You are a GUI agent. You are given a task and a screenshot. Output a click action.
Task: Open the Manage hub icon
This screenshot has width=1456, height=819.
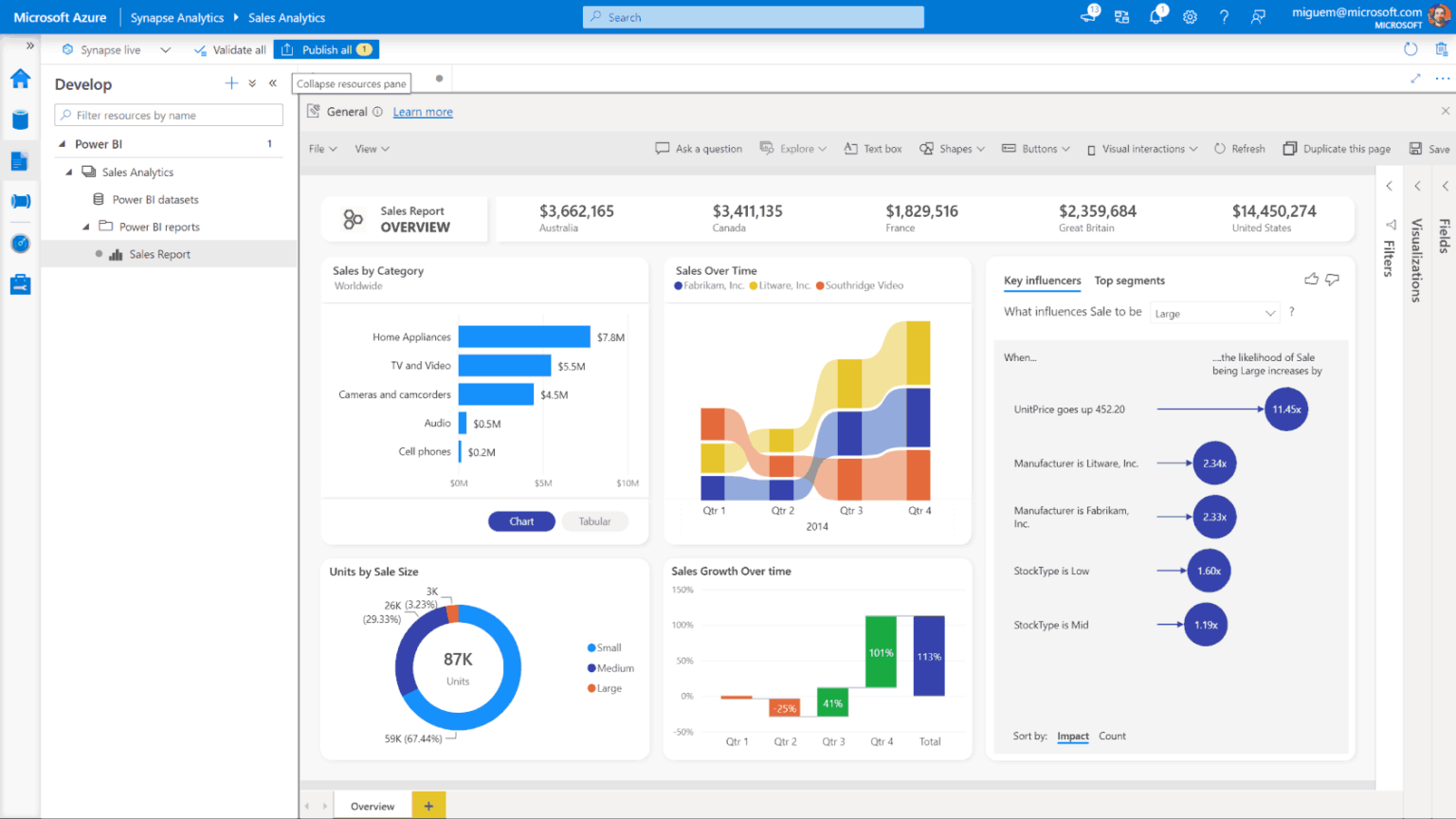pyautogui.click(x=21, y=283)
